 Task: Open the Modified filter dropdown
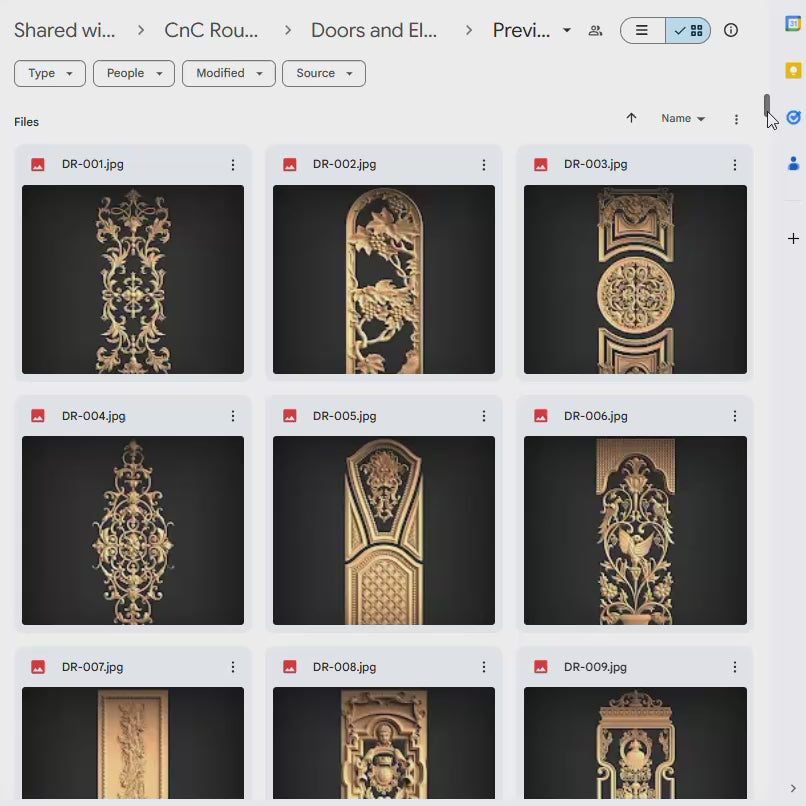(229, 74)
